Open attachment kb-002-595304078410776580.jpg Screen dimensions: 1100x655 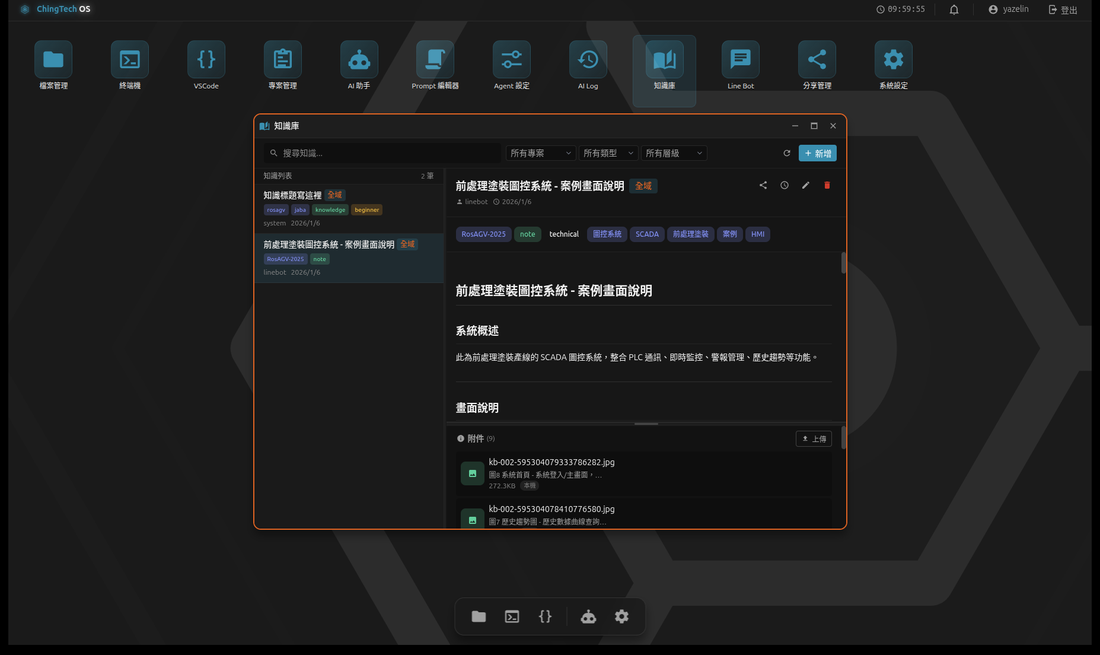(x=643, y=514)
